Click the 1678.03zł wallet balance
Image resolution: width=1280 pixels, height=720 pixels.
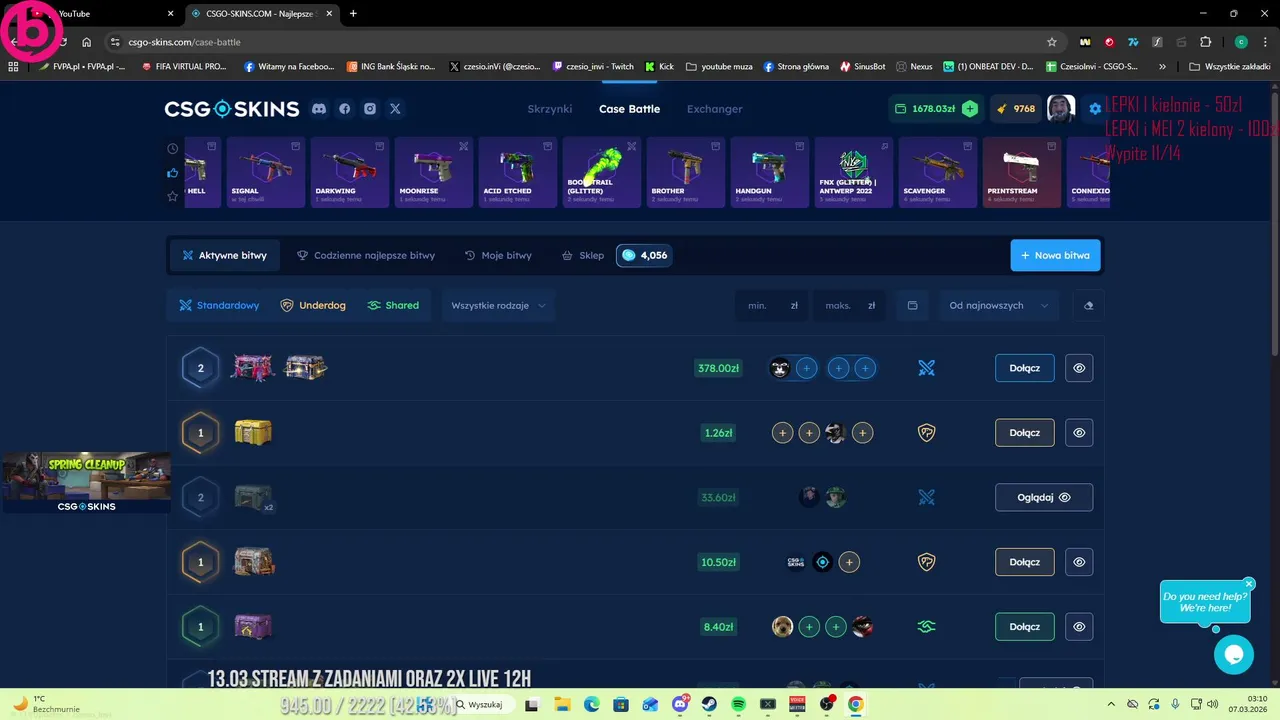(925, 109)
